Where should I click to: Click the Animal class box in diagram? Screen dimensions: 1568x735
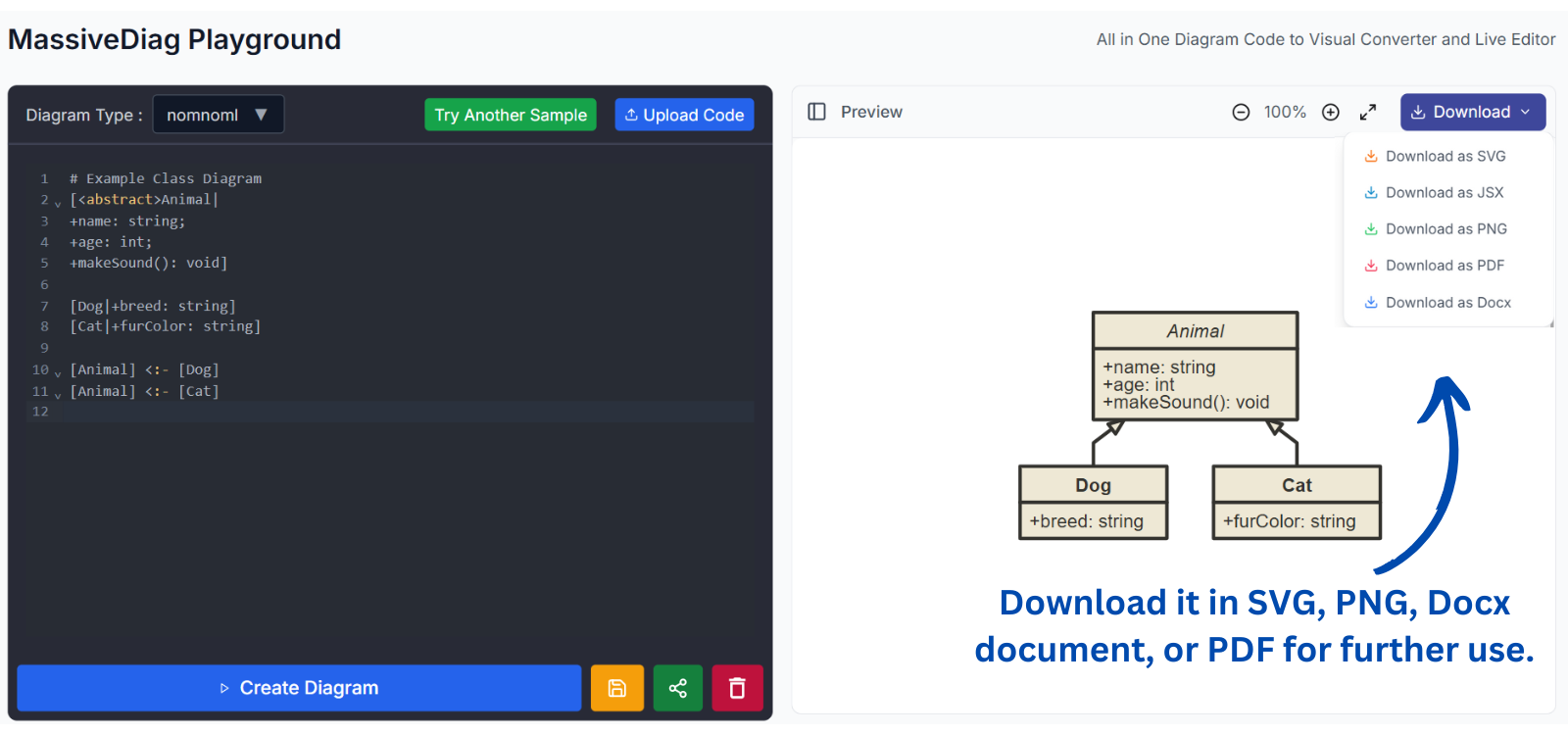pos(1196,366)
